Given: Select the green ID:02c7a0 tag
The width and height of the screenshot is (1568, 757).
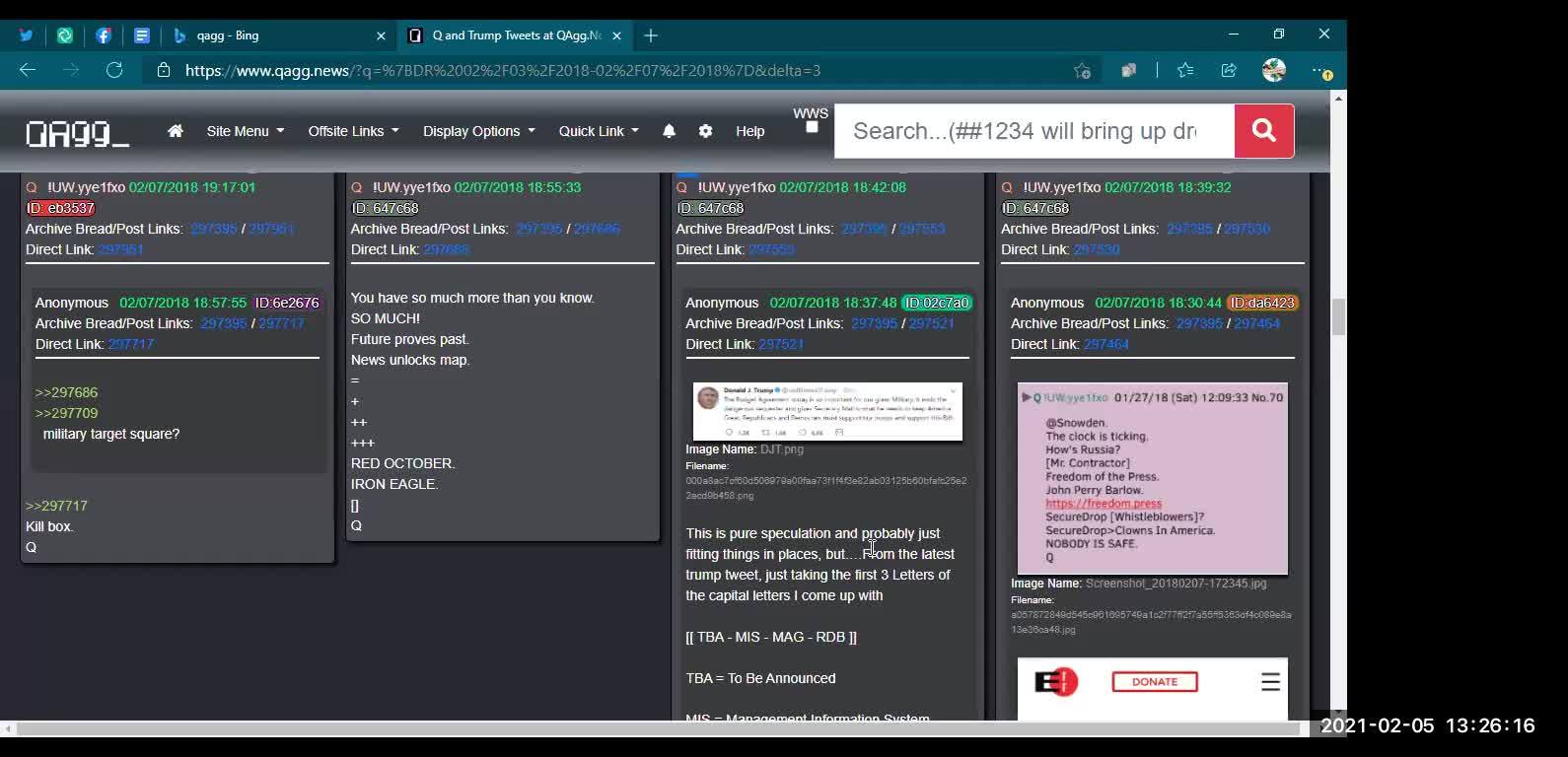Looking at the screenshot, I should (937, 303).
